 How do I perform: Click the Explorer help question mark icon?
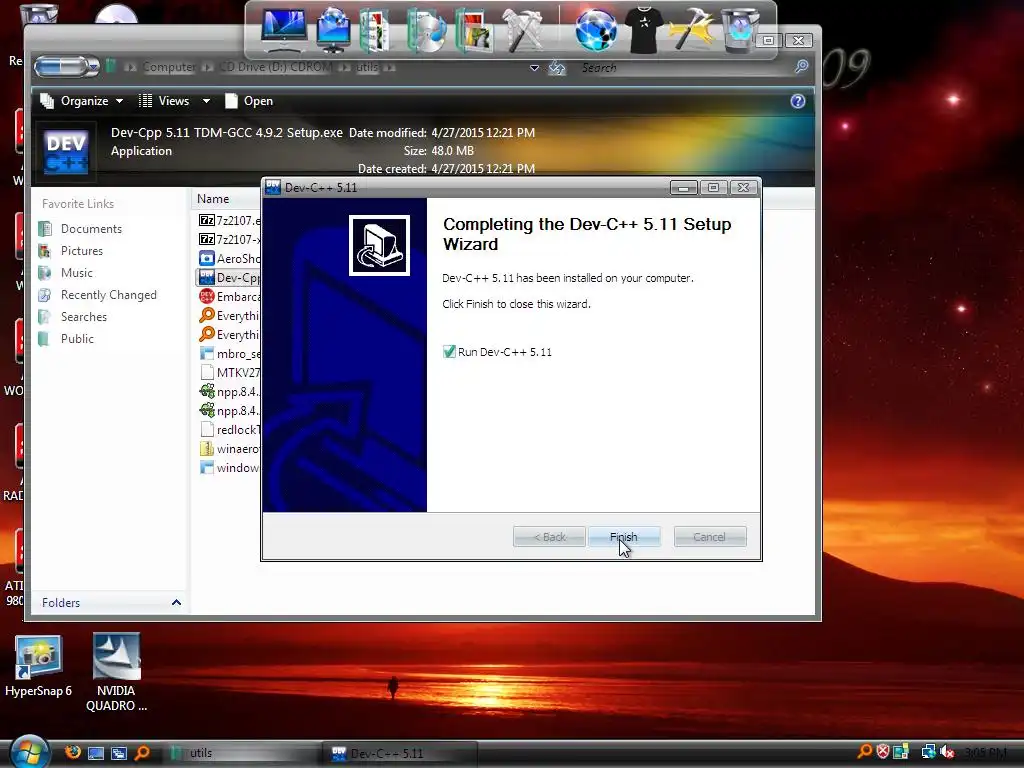pyautogui.click(x=797, y=101)
